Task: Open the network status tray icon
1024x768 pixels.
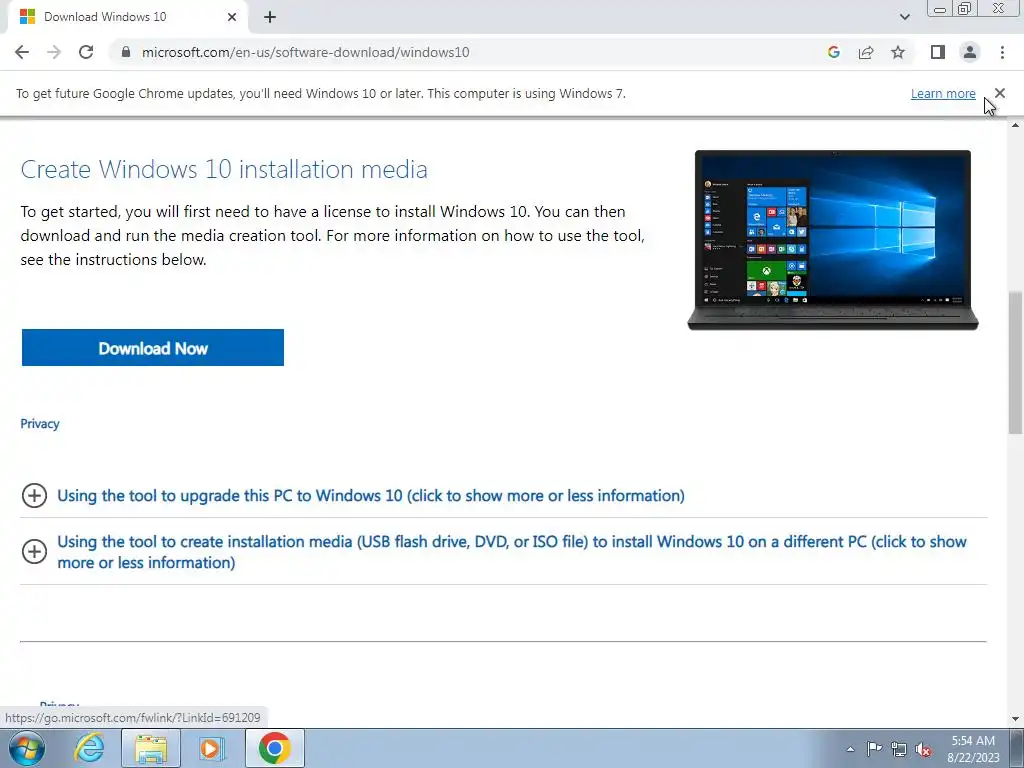Action: 899,749
